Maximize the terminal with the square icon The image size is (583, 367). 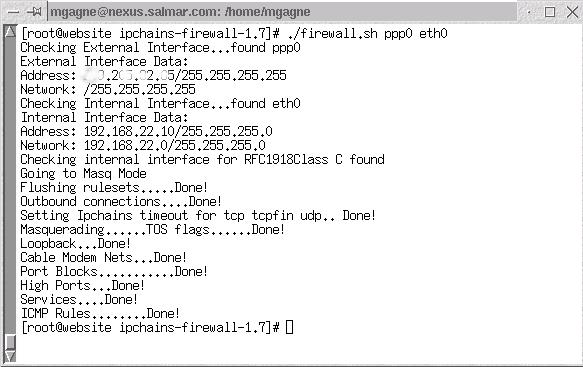pos(550,12)
